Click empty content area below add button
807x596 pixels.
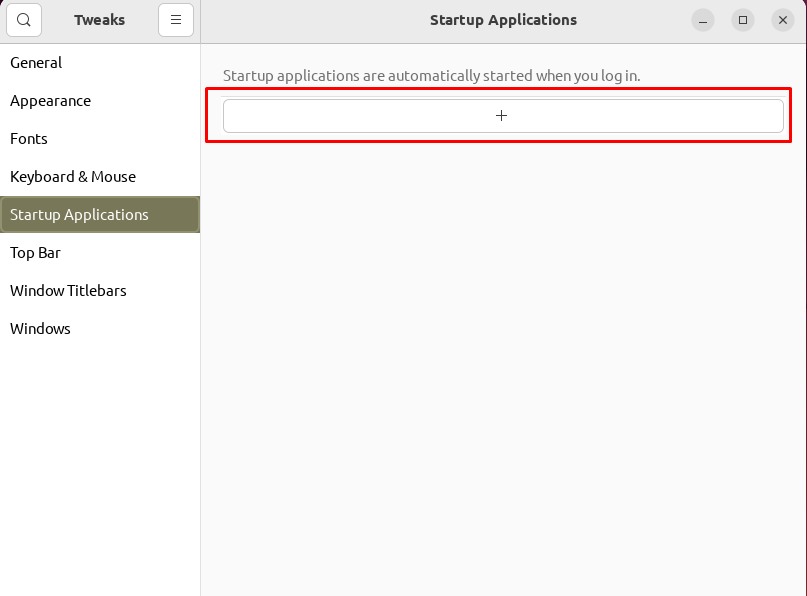point(503,360)
